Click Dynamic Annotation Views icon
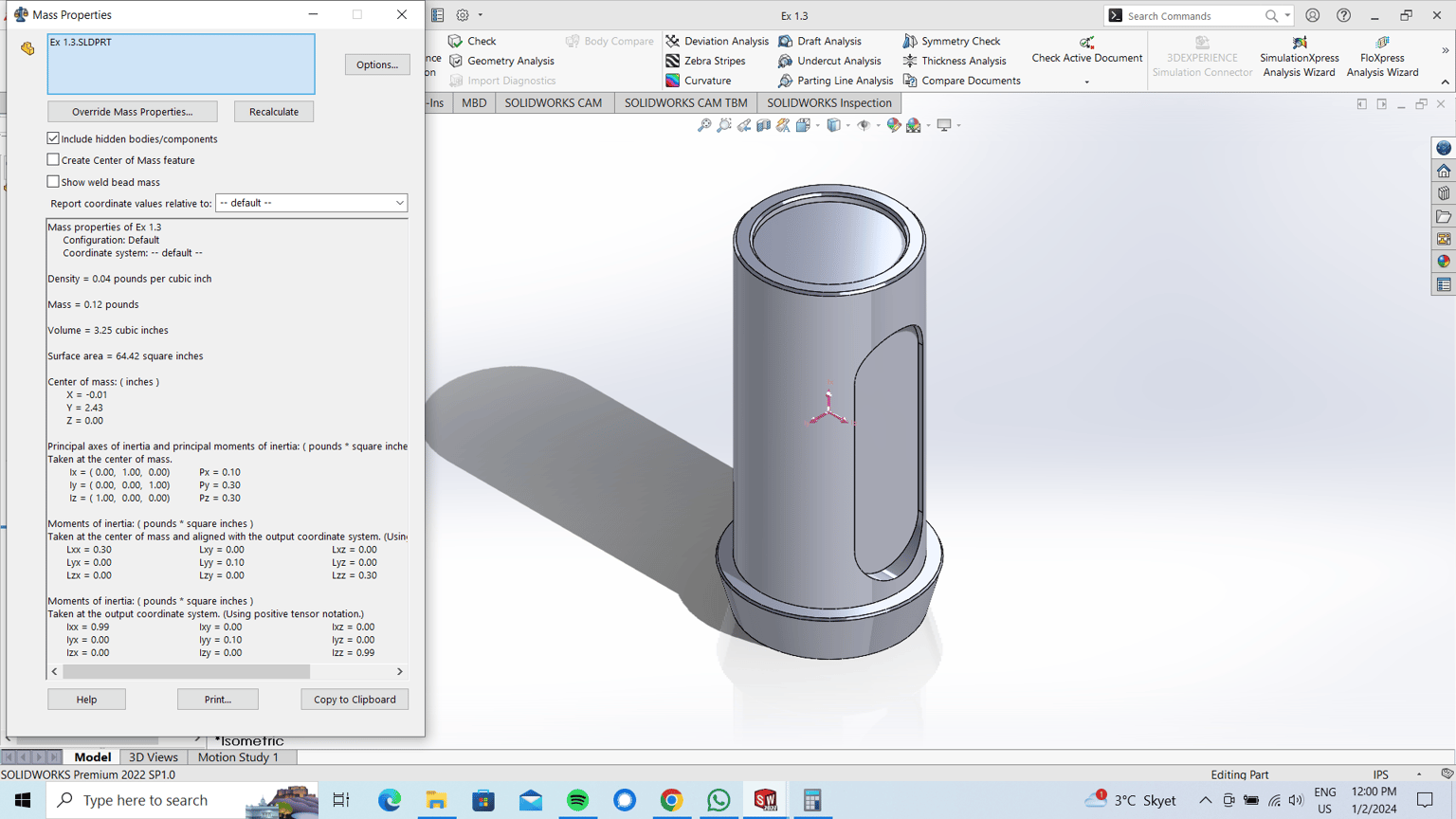This screenshot has width=1456, height=819. tap(783, 125)
